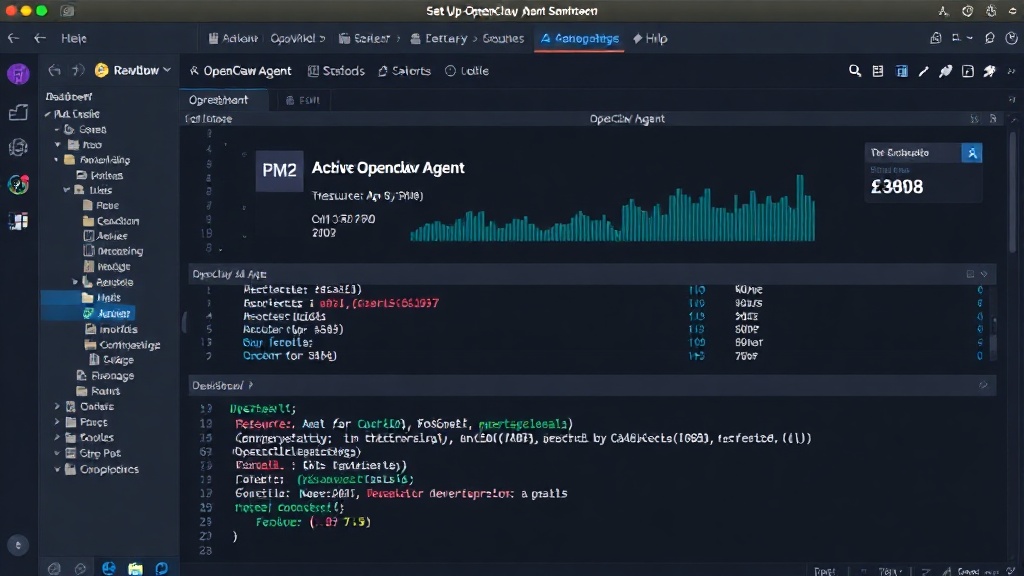
Task: Click the rocket icon in the top toolbar
Action: tap(989, 71)
